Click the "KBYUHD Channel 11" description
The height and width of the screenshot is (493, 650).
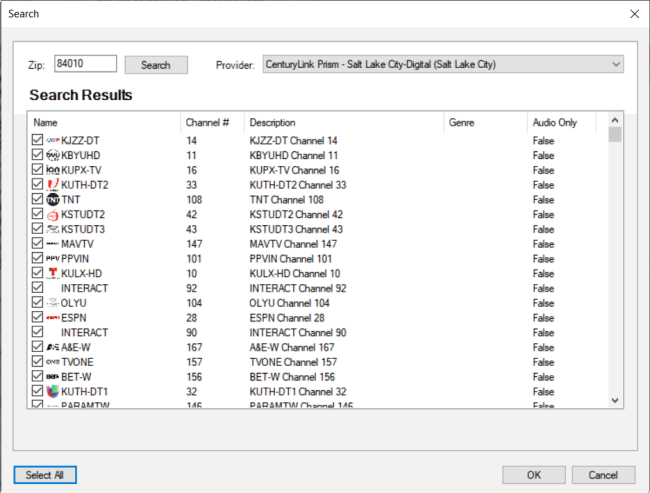293,155
